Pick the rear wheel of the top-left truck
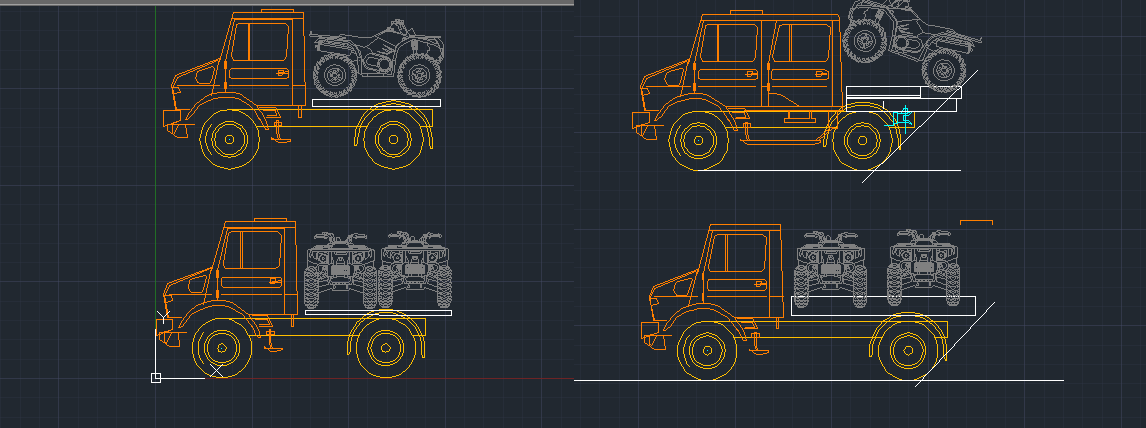This screenshot has height=428, width=1146. (394, 139)
